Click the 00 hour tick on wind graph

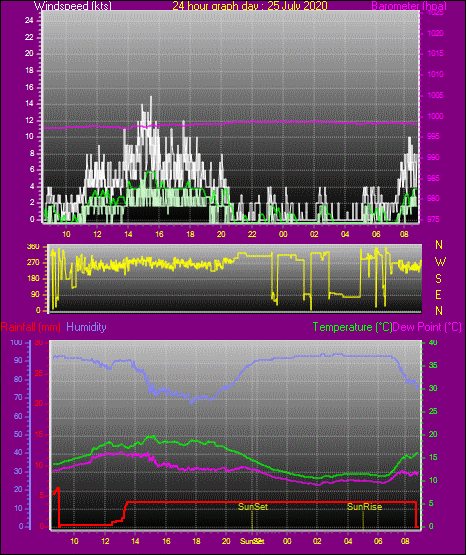point(283,234)
